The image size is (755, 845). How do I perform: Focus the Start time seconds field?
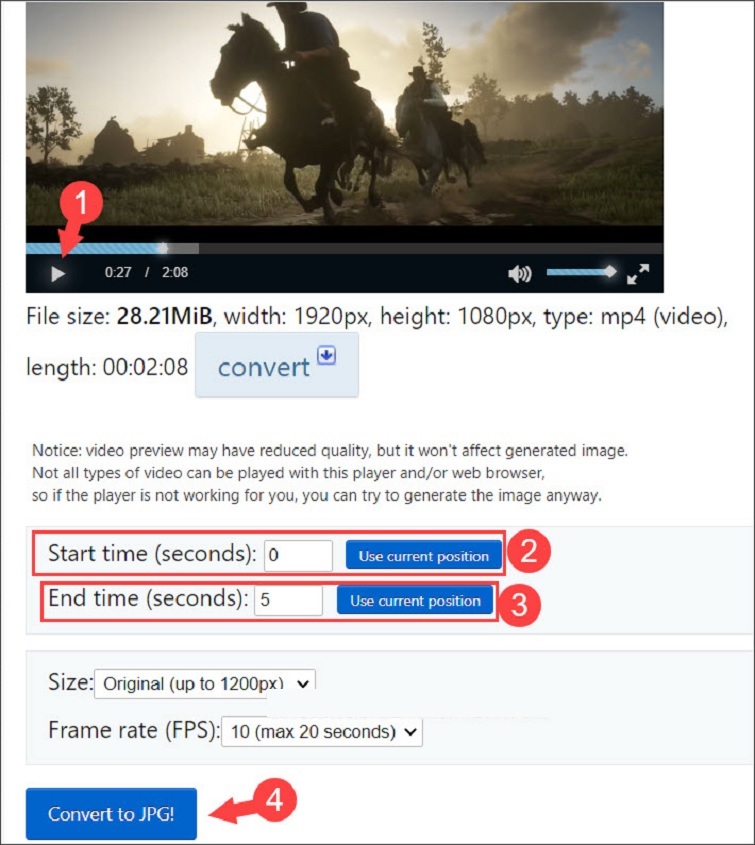tap(298, 555)
